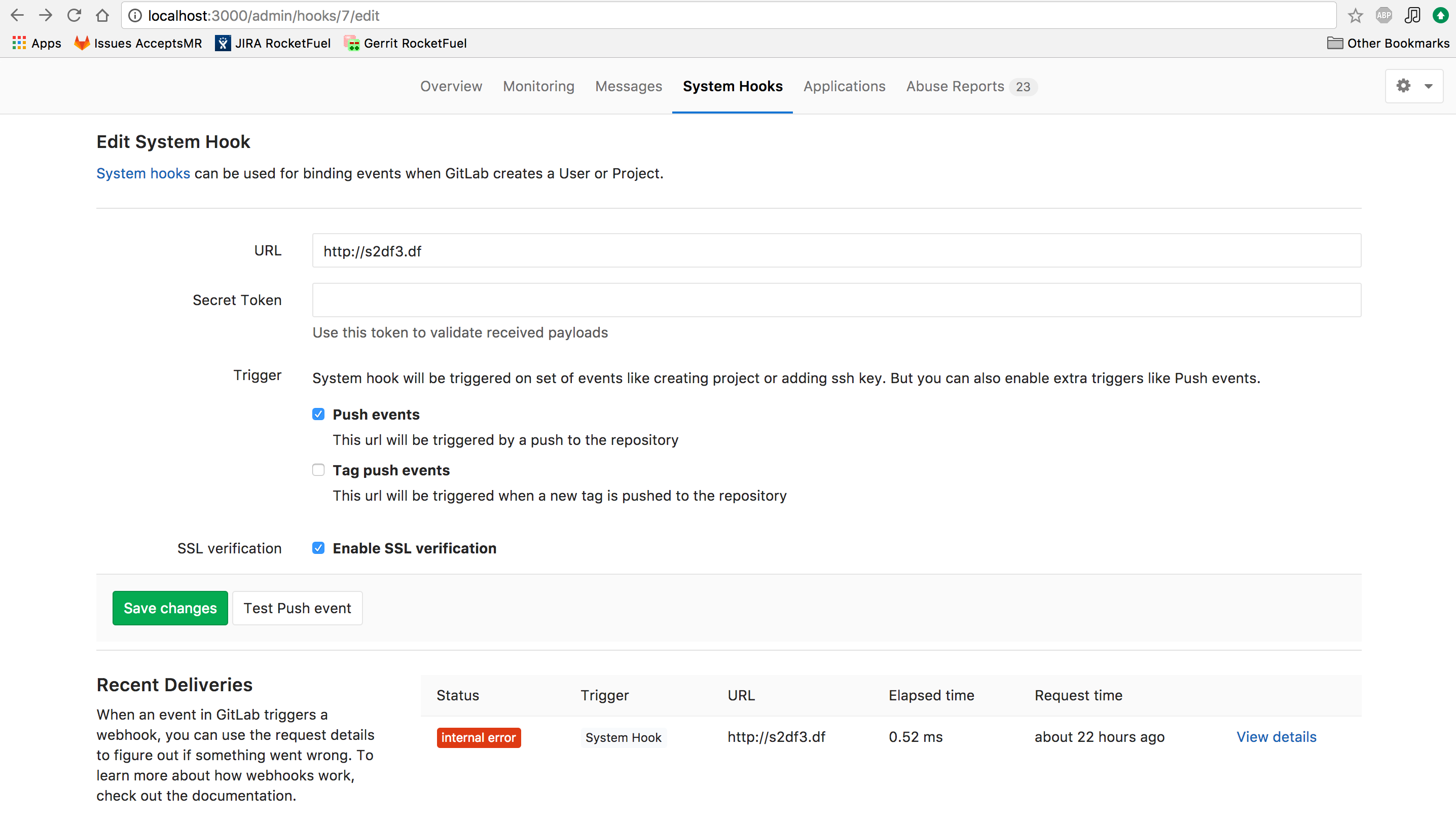Bookmark page with the star icon

1355,15
